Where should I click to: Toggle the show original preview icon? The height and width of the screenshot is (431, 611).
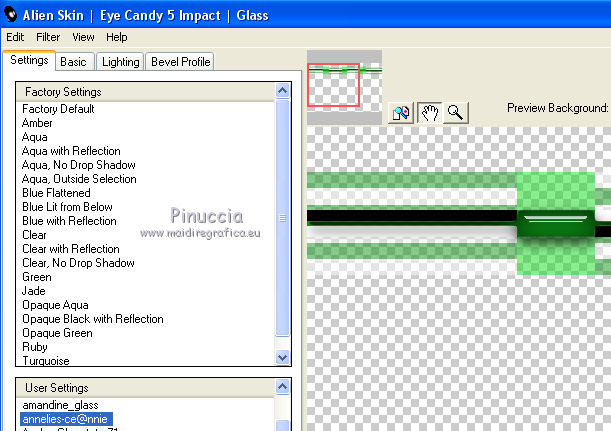(401, 113)
